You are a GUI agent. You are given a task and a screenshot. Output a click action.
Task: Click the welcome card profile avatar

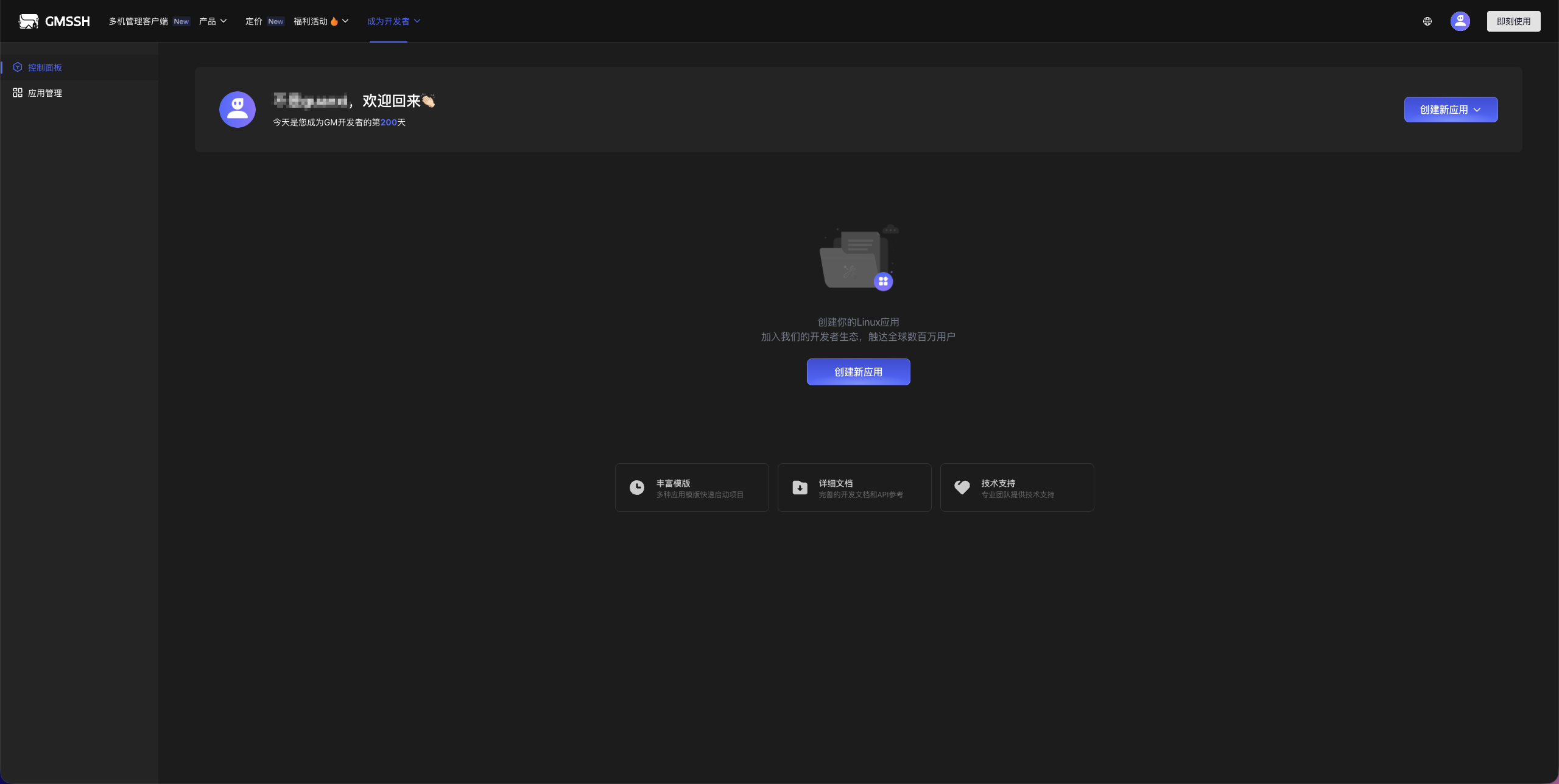click(237, 110)
